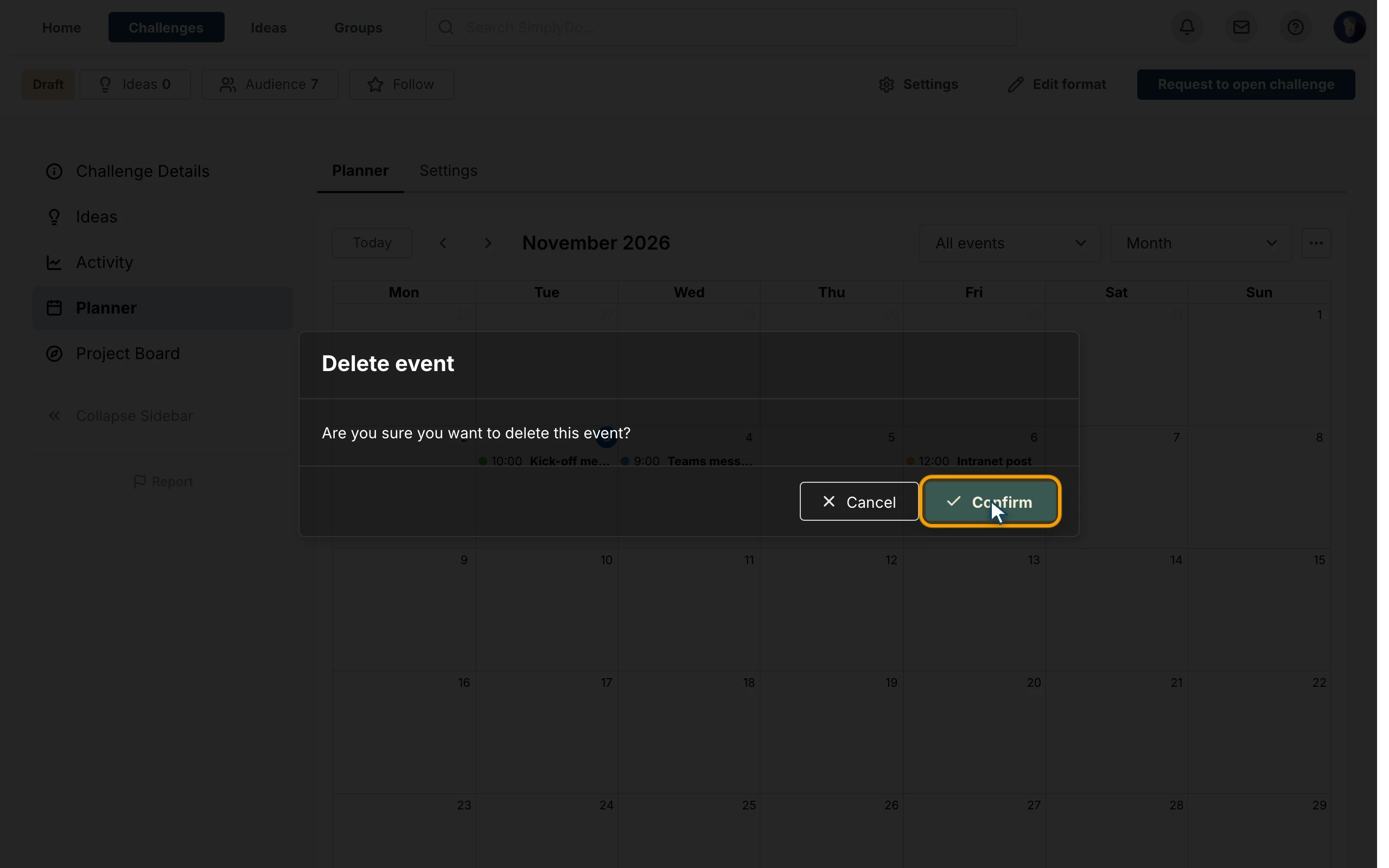1389x868 pixels.
Task: Open the Ideas nav item
Action: point(269,27)
